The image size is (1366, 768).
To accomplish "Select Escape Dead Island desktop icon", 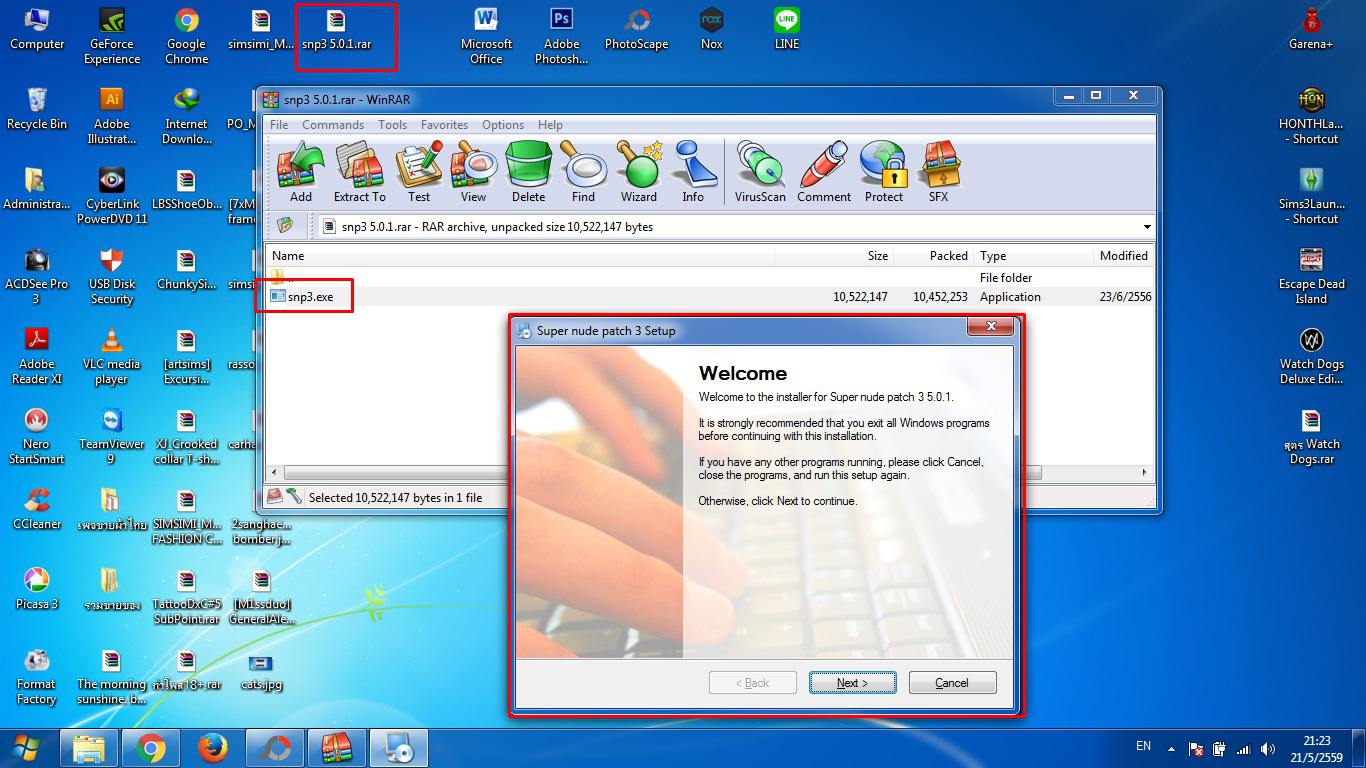I will [1311, 276].
